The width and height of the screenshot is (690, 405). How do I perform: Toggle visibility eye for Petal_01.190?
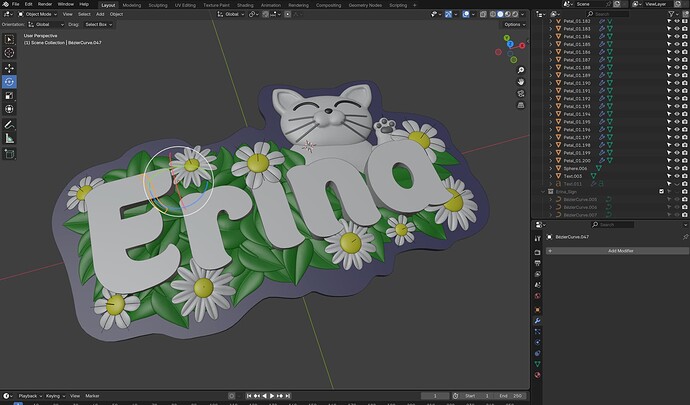pyautogui.click(x=677, y=83)
